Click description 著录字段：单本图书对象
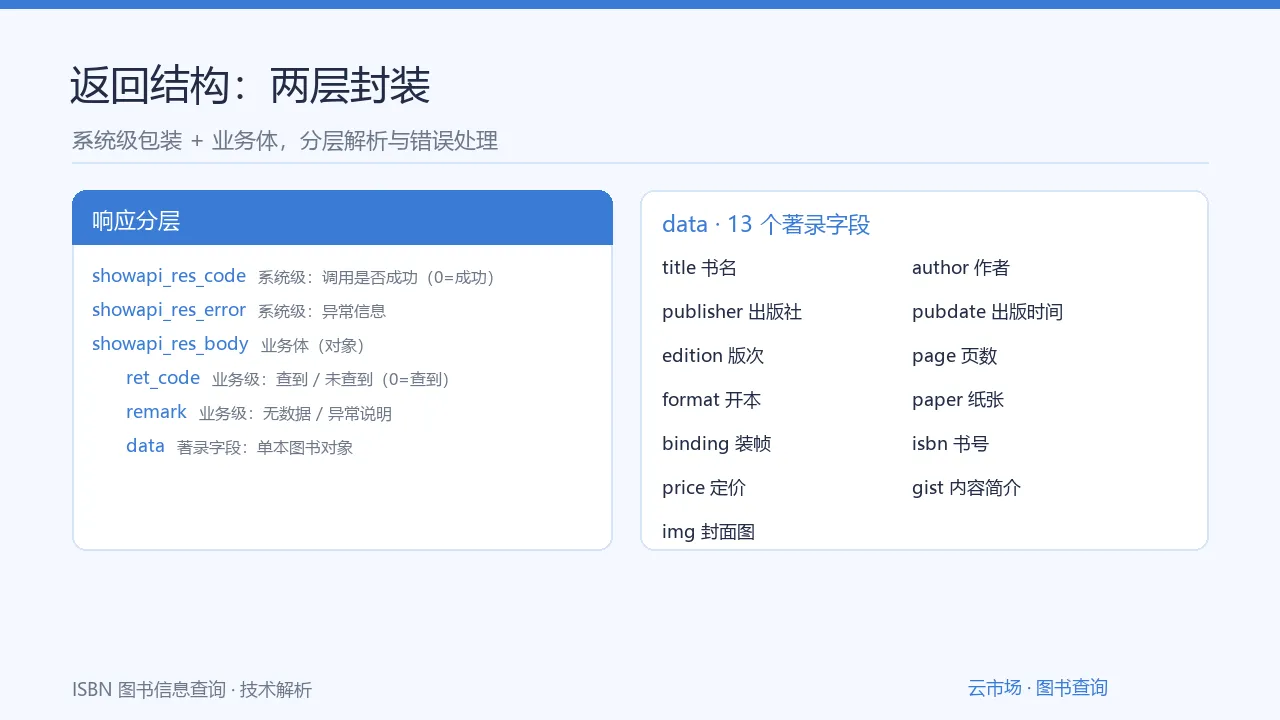1280x720 pixels. (265, 448)
